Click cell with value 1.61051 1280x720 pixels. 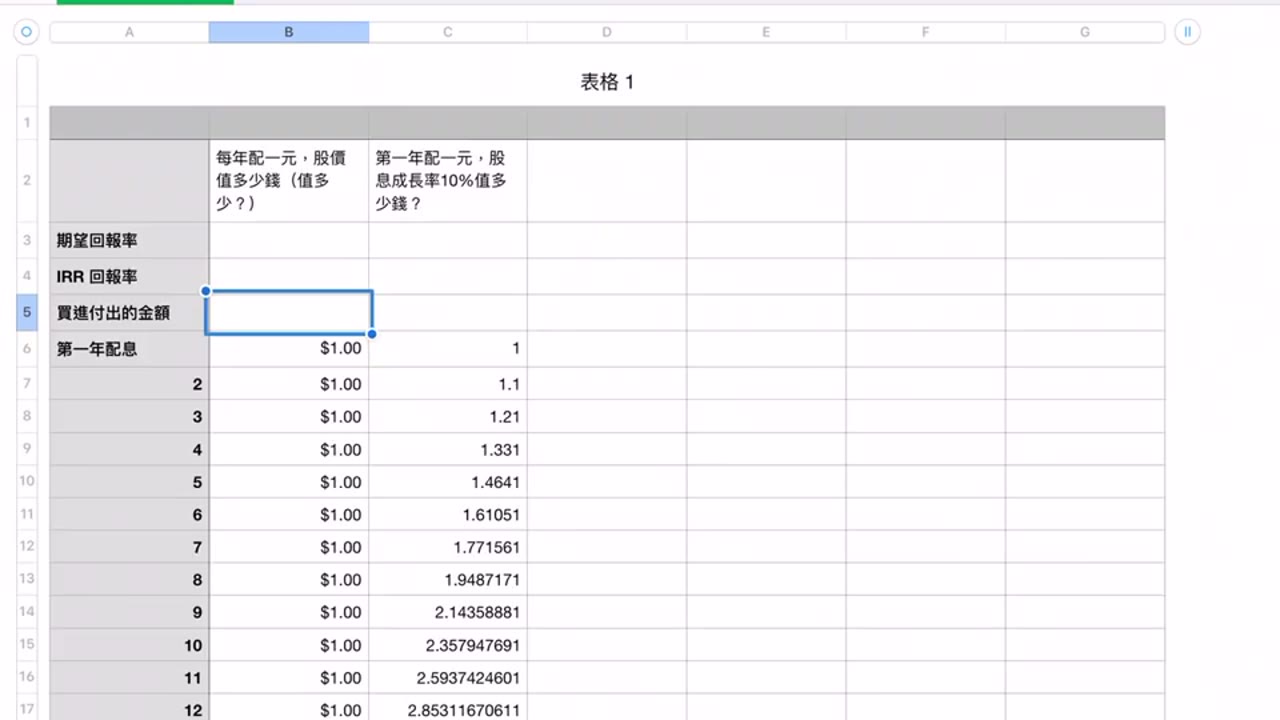[x=448, y=515]
